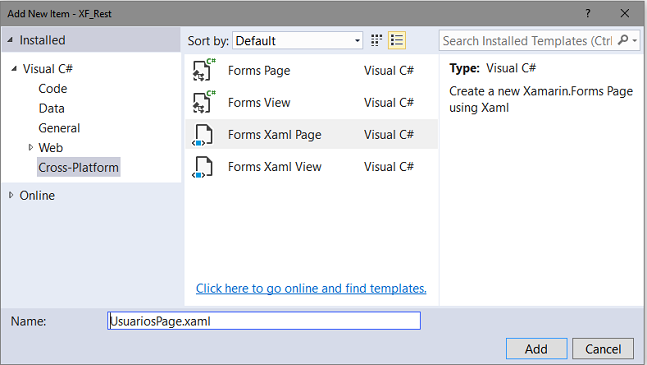Click the Cancel button
The image size is (647, 365).
click(x=603, y=349)
